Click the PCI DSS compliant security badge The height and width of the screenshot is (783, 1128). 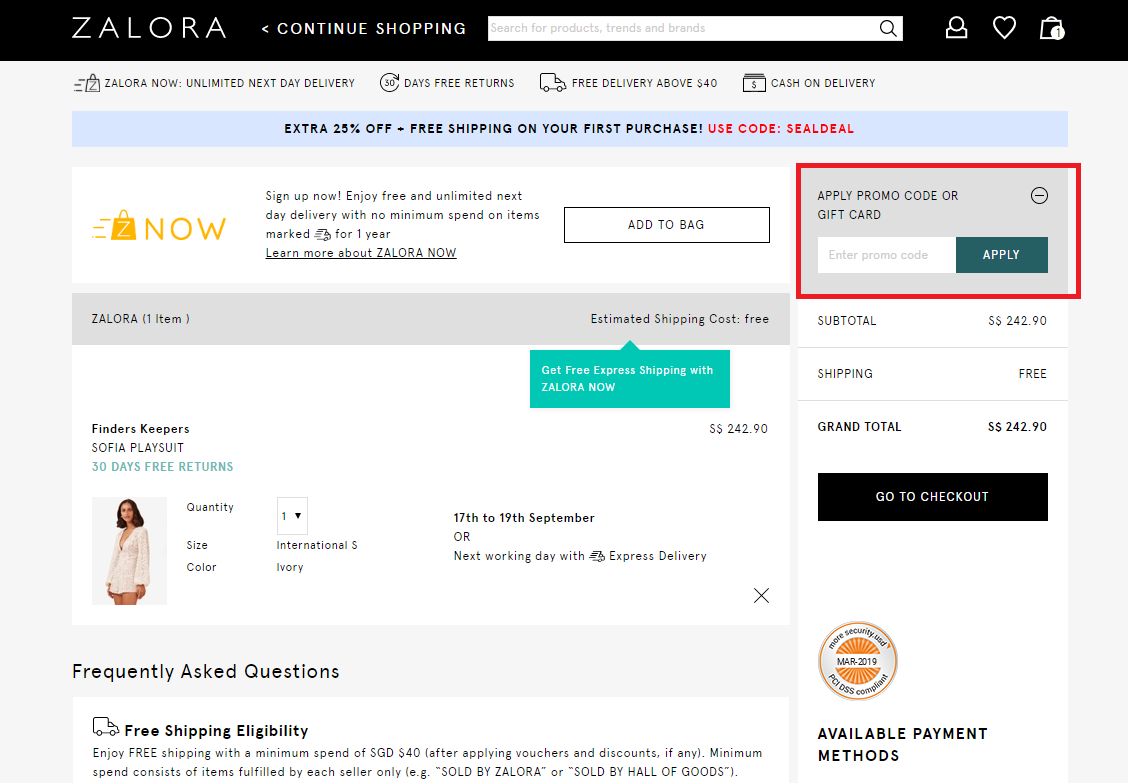point(858,661)
